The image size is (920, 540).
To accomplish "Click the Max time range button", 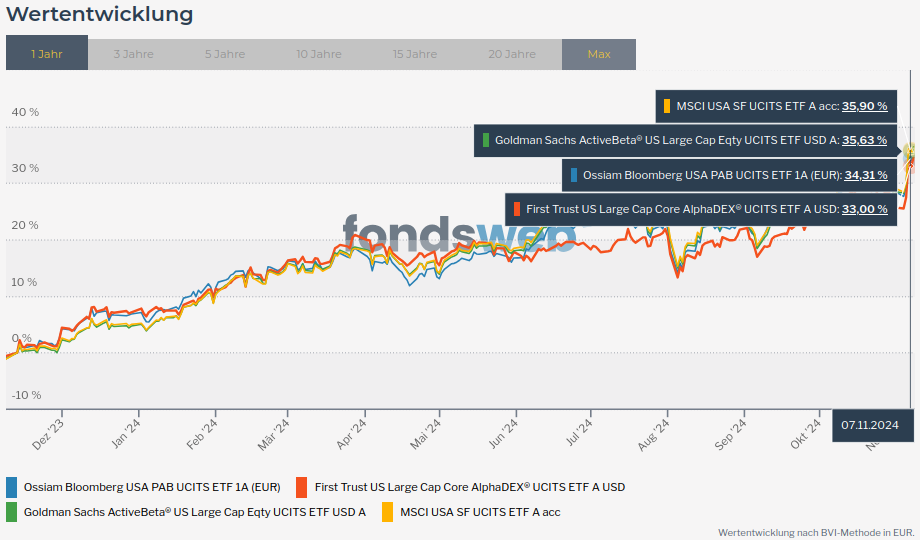I will pyautogui.click(x=599, y=54).
